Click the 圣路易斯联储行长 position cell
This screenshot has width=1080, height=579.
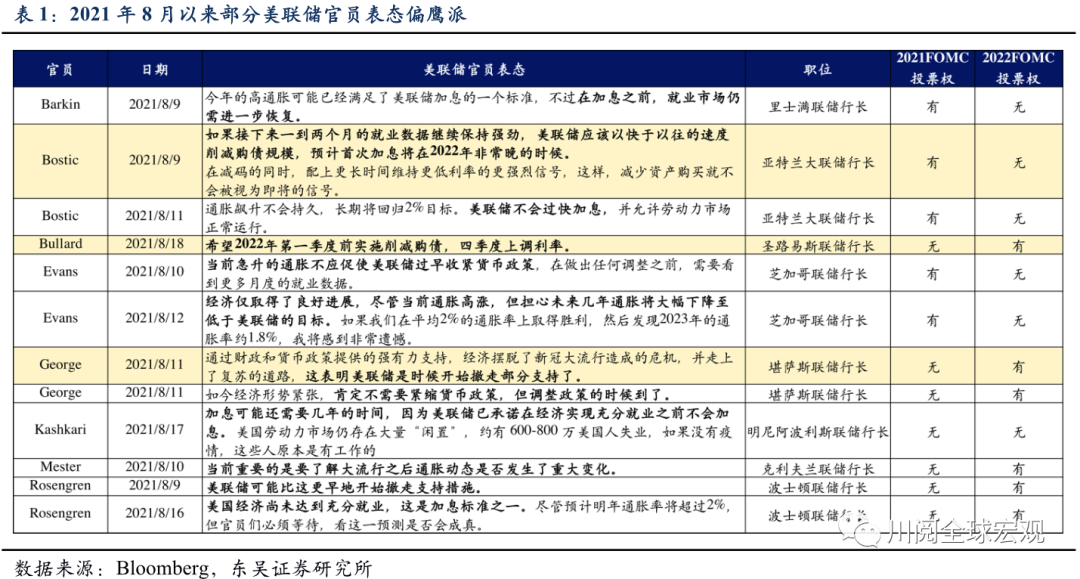(x=817, y=245)
